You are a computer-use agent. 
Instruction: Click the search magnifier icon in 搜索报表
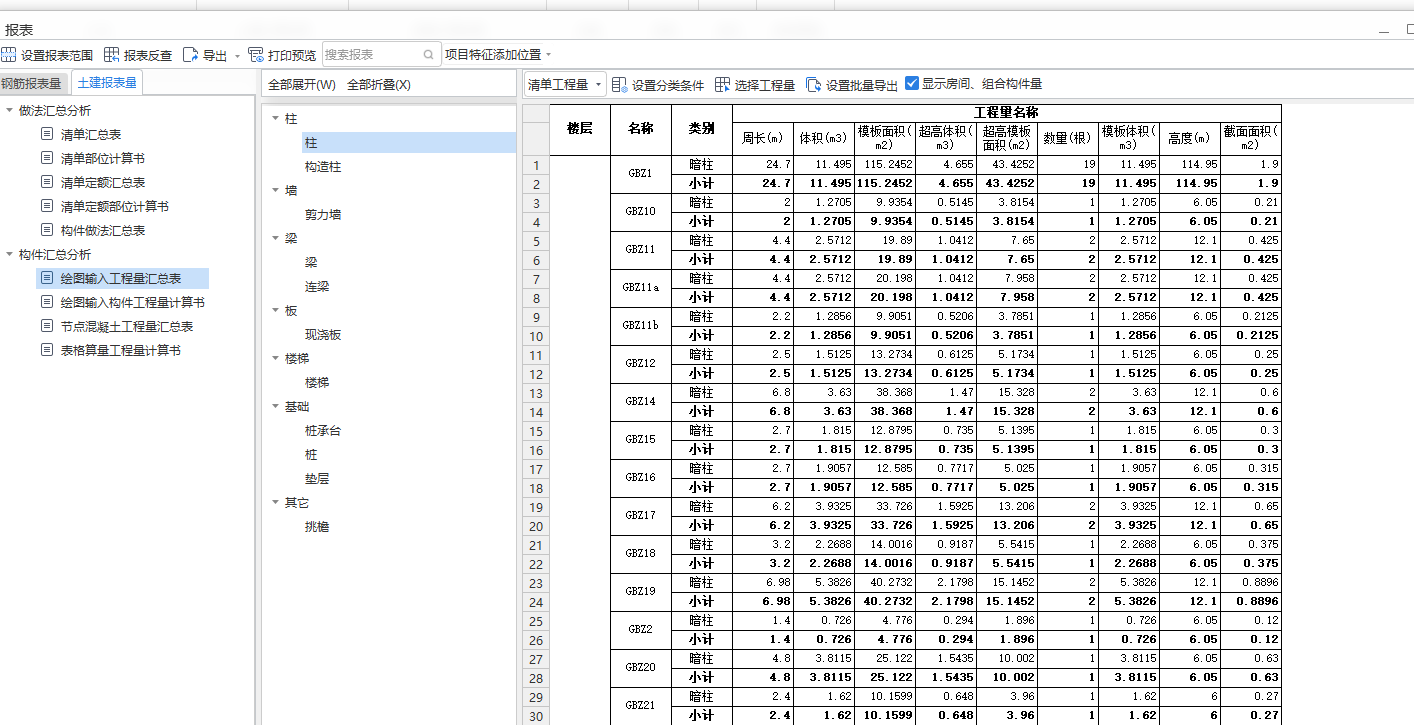[429, 55]
